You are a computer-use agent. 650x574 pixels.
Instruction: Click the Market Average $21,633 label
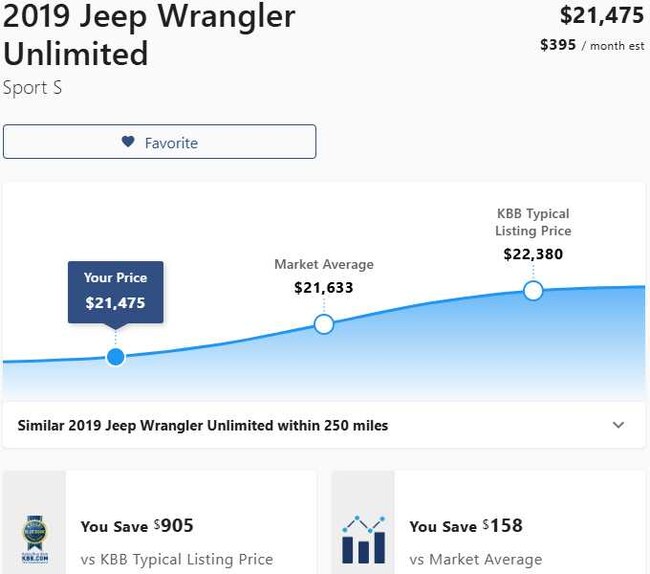coord(324,277)
